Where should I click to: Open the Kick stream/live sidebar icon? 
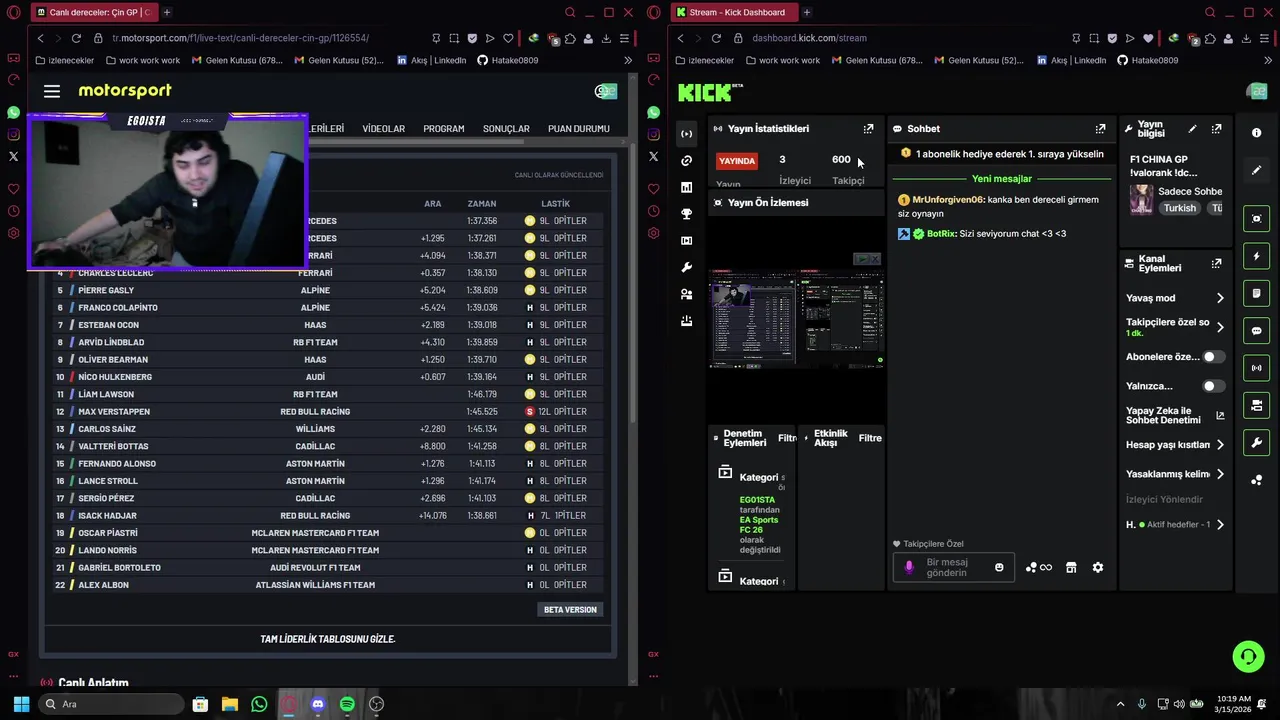[x=686, y=134]
